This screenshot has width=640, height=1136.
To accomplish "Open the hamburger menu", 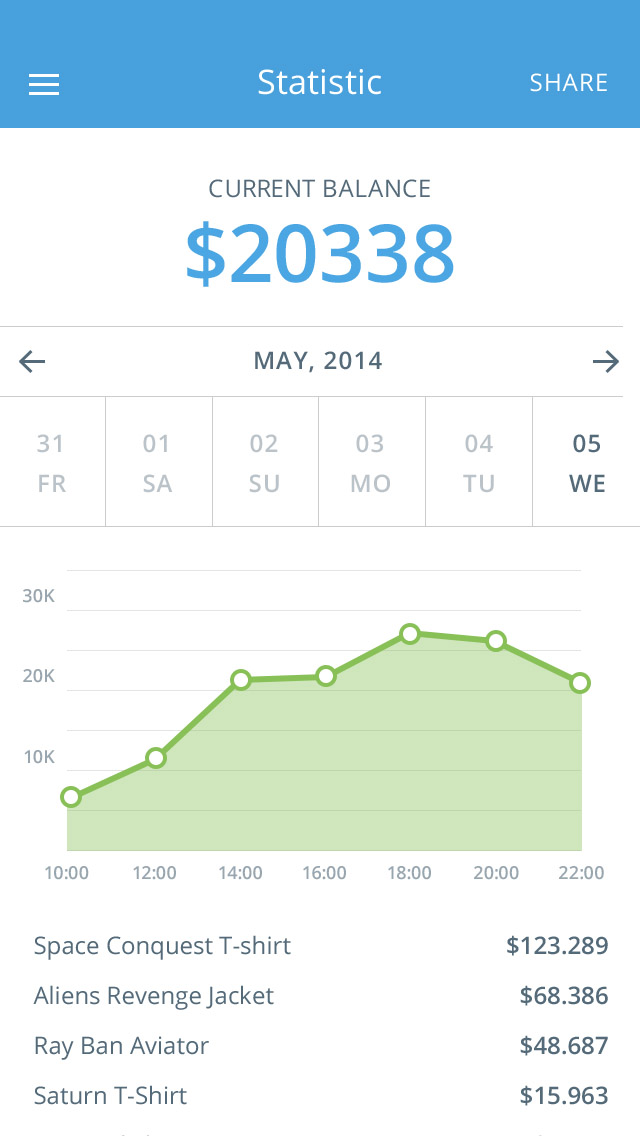I will pos(44,85).
